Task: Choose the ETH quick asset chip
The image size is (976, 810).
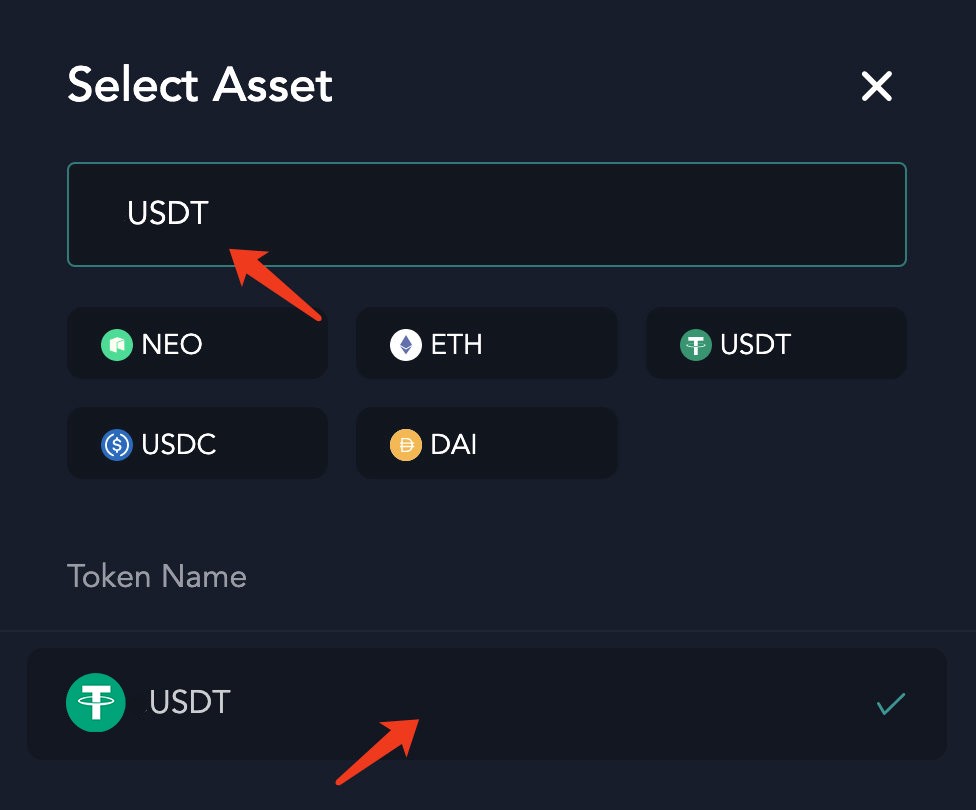Action: click(487, 343)
